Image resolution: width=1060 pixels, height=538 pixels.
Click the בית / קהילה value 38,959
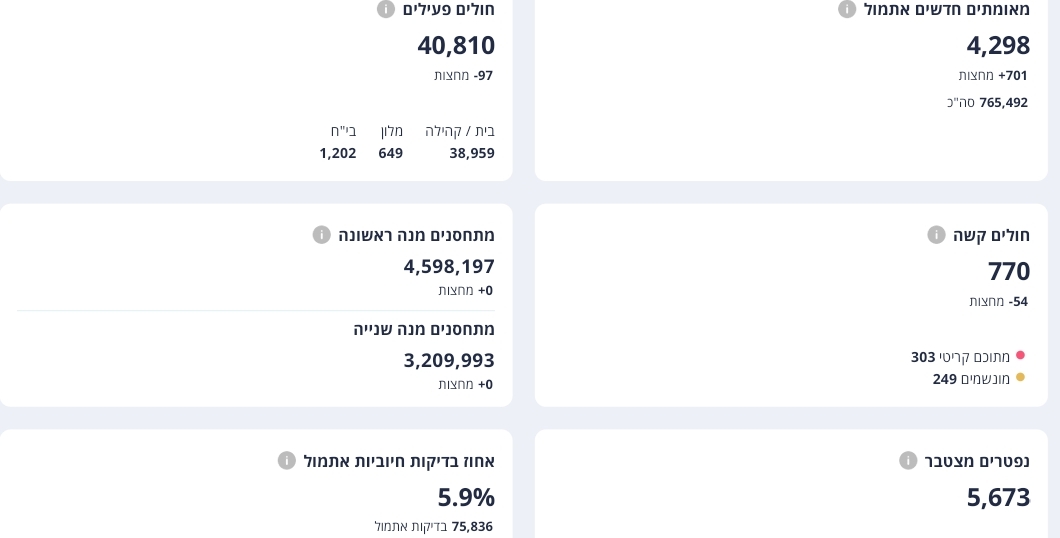click(472, 153)
